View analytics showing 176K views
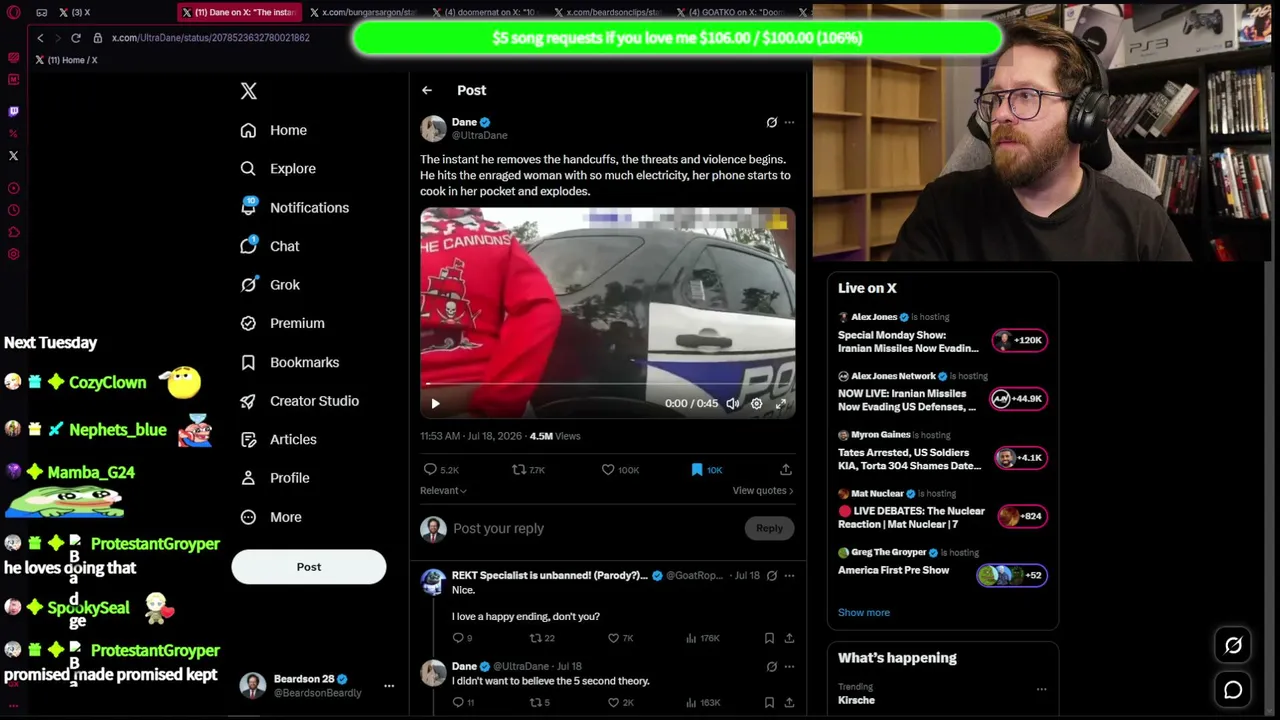The image size is (1280, 720). (x=704, y=638)
